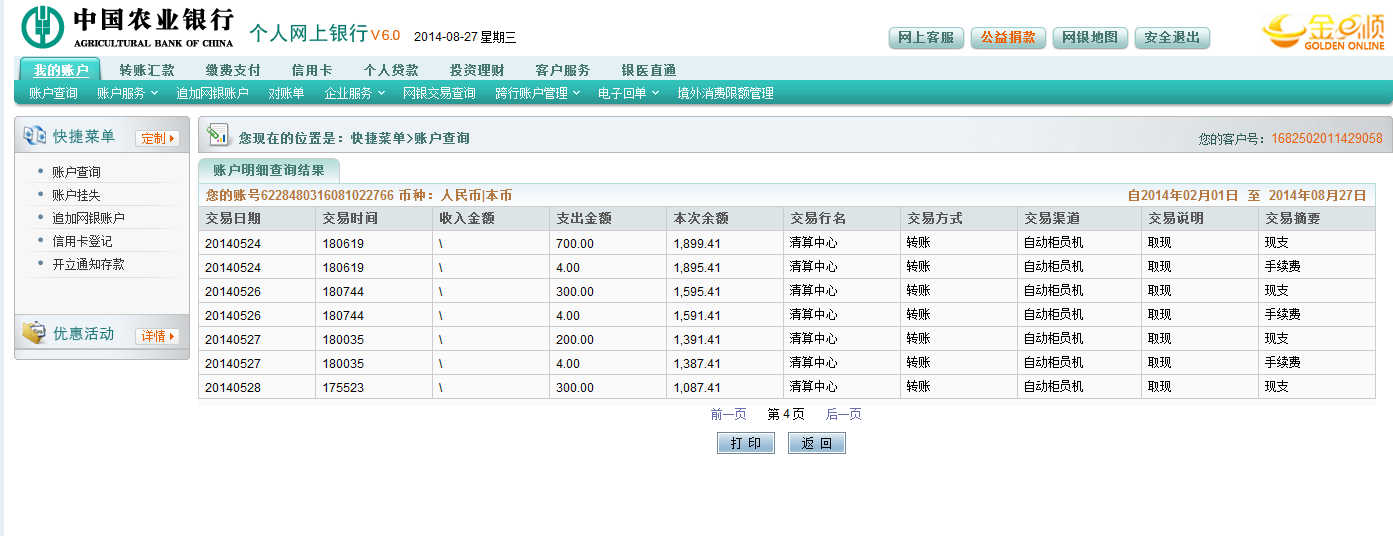1393x536 pixels.
Task: Click the 金e顺 Golden Online logo
Action: 1323,31
